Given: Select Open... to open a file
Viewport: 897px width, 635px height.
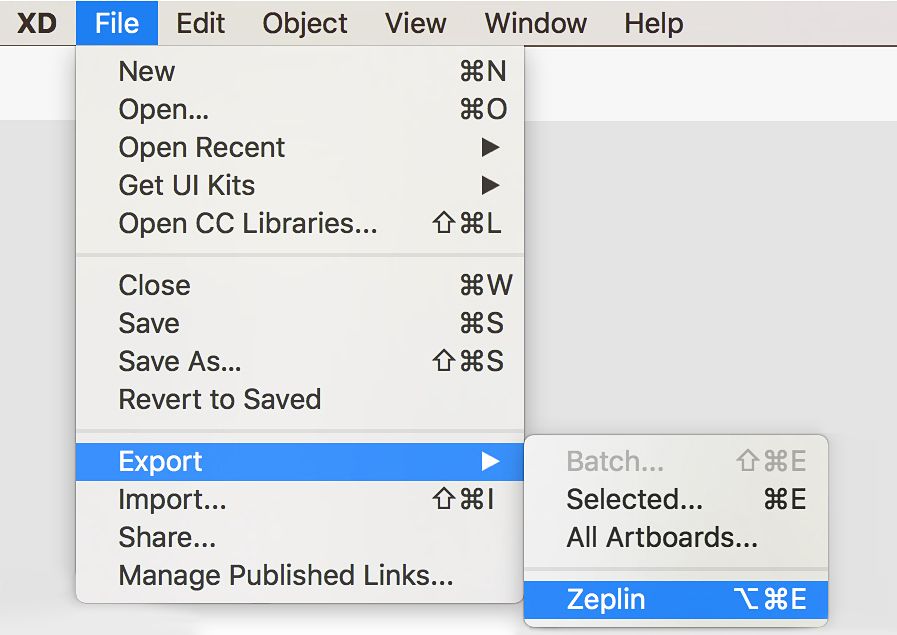Looking at the screenshot, I should (162, 110).
